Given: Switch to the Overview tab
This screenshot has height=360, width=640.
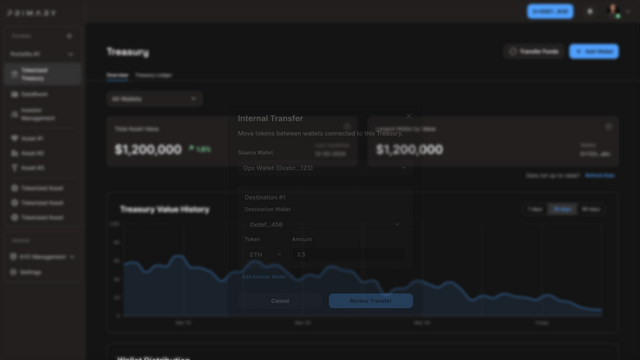Looking at the screenshot, I should pos(118,75).
